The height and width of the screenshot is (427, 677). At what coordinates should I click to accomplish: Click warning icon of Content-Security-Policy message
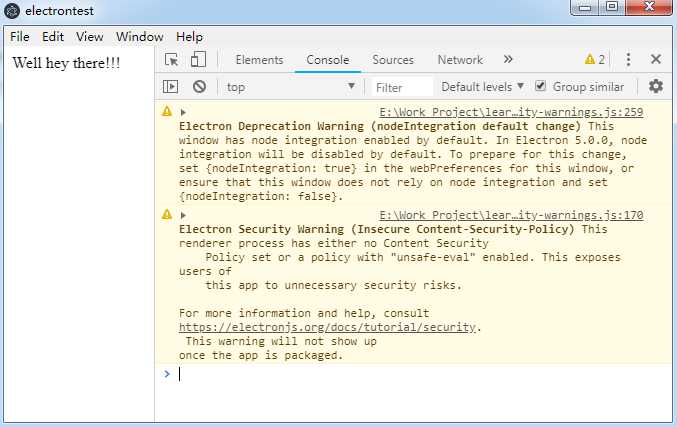click(x=167, y=214)
